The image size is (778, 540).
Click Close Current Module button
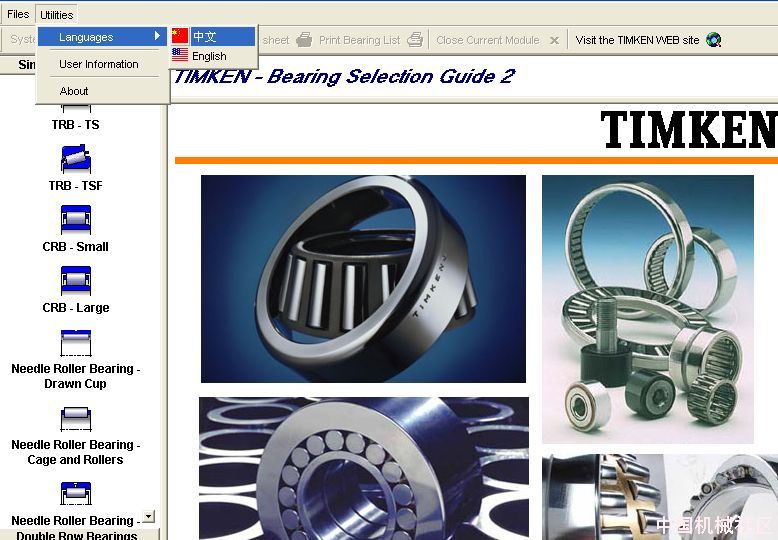(488, 40)
